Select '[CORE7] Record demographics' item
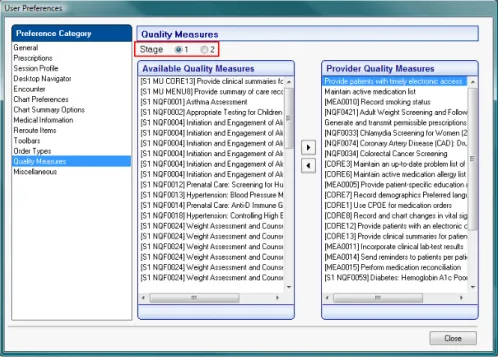 [x=396, y=195]
